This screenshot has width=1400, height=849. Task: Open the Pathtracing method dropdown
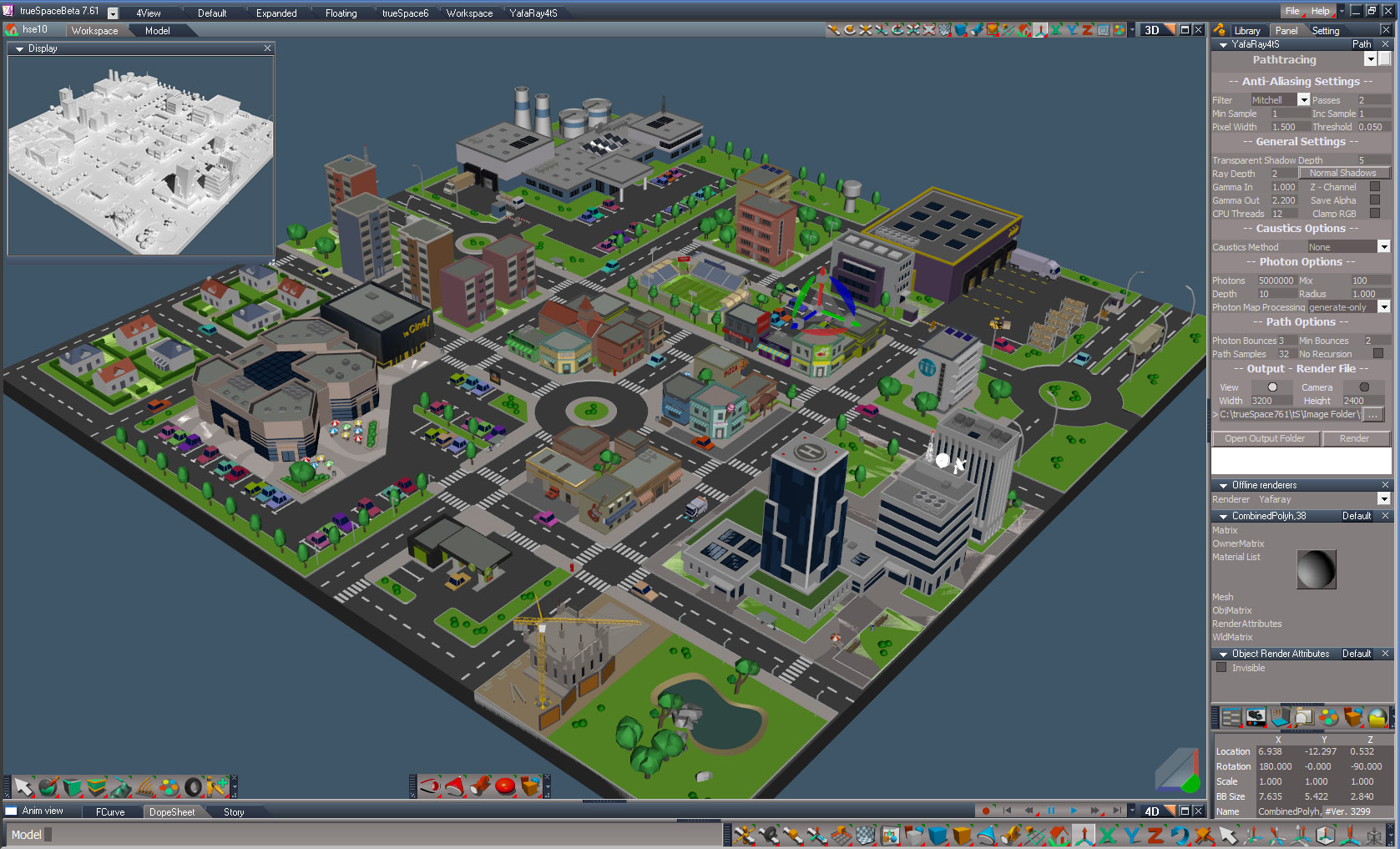tap(1370, 59)
